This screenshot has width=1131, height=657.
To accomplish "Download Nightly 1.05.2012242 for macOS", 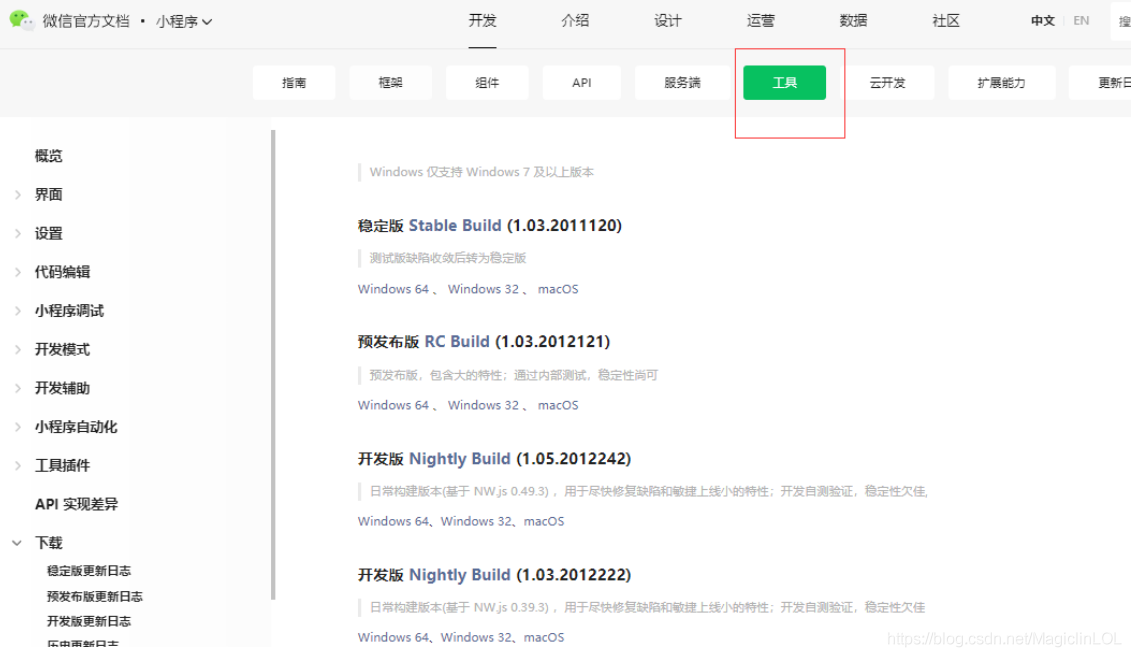I will [544, 521].
